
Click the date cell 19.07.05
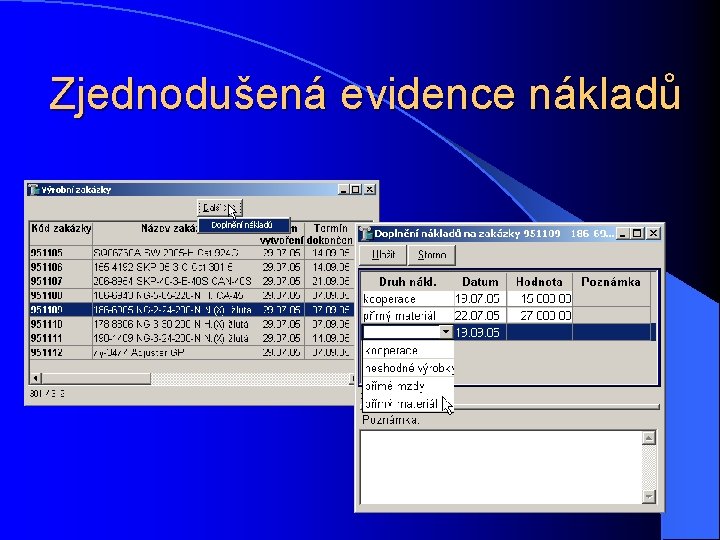click(x=480, y=299)
